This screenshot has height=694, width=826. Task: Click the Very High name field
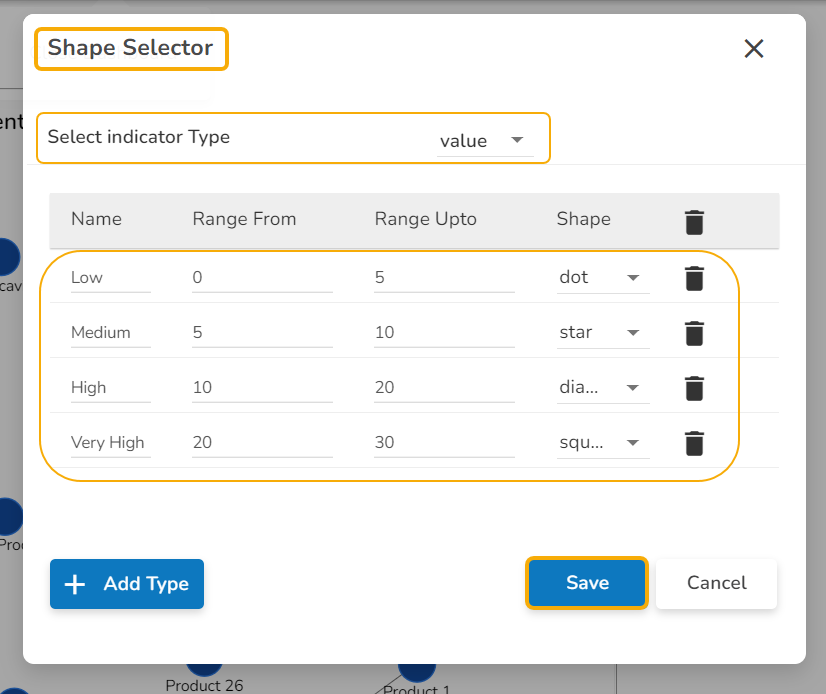tap(110, 443)
